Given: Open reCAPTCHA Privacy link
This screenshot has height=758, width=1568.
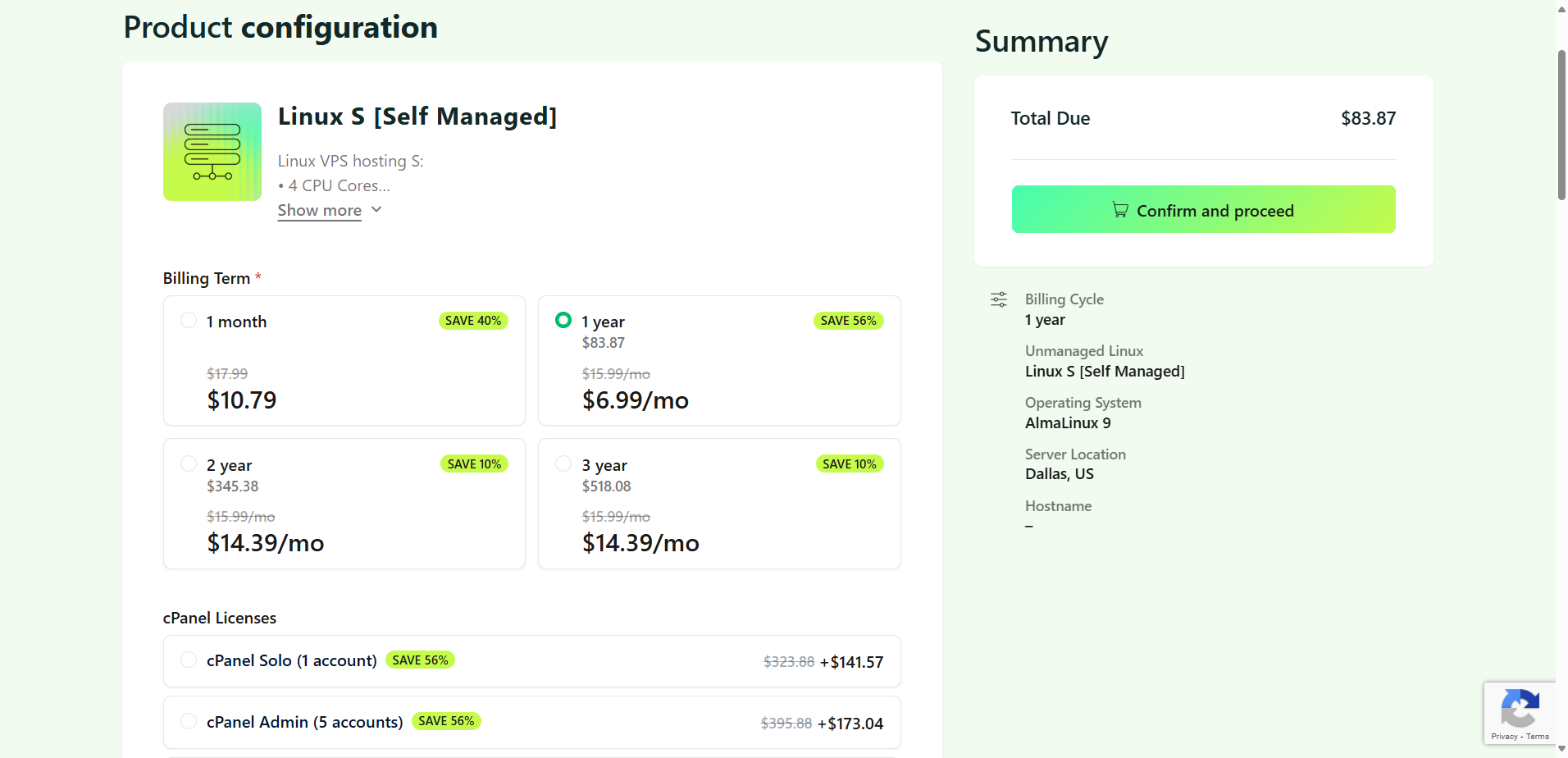Looking at the screenshot, I should pos(1504,737).
